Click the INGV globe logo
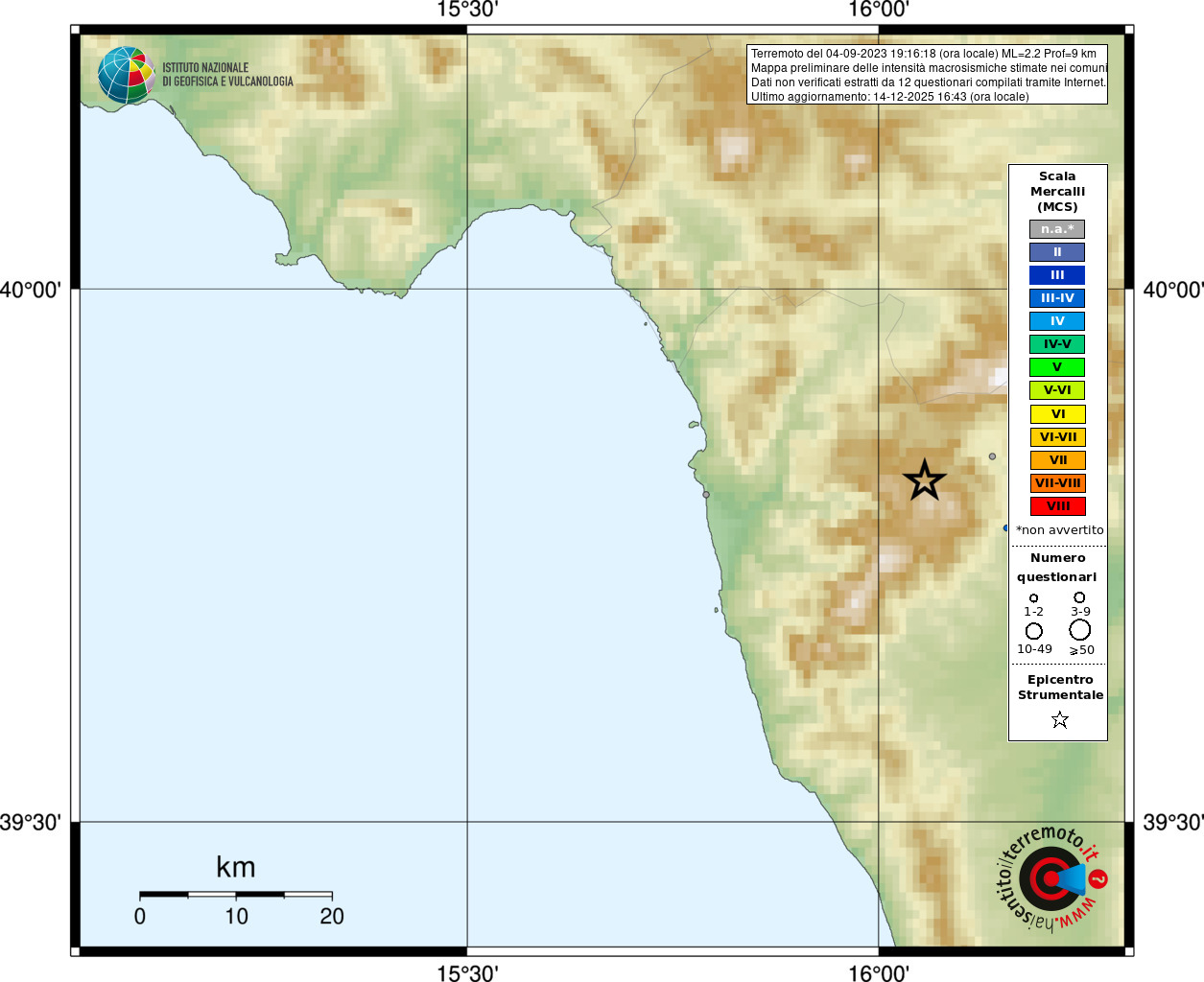Screen dimensions: 1204x982 (127, 75)
